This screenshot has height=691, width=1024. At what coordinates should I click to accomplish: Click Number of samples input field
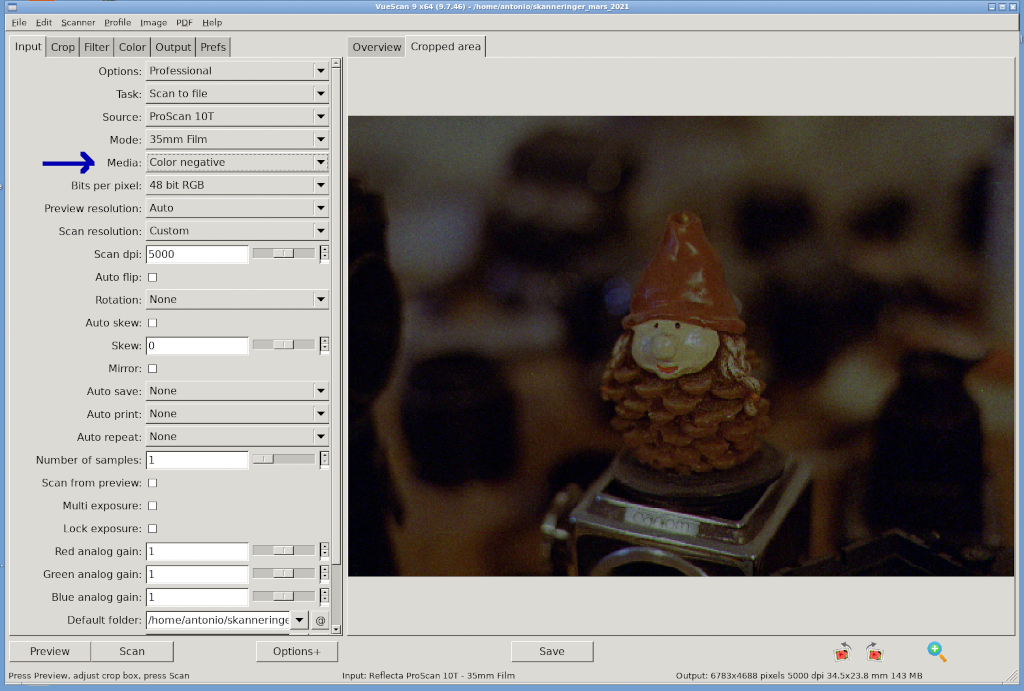coord(197,460)
